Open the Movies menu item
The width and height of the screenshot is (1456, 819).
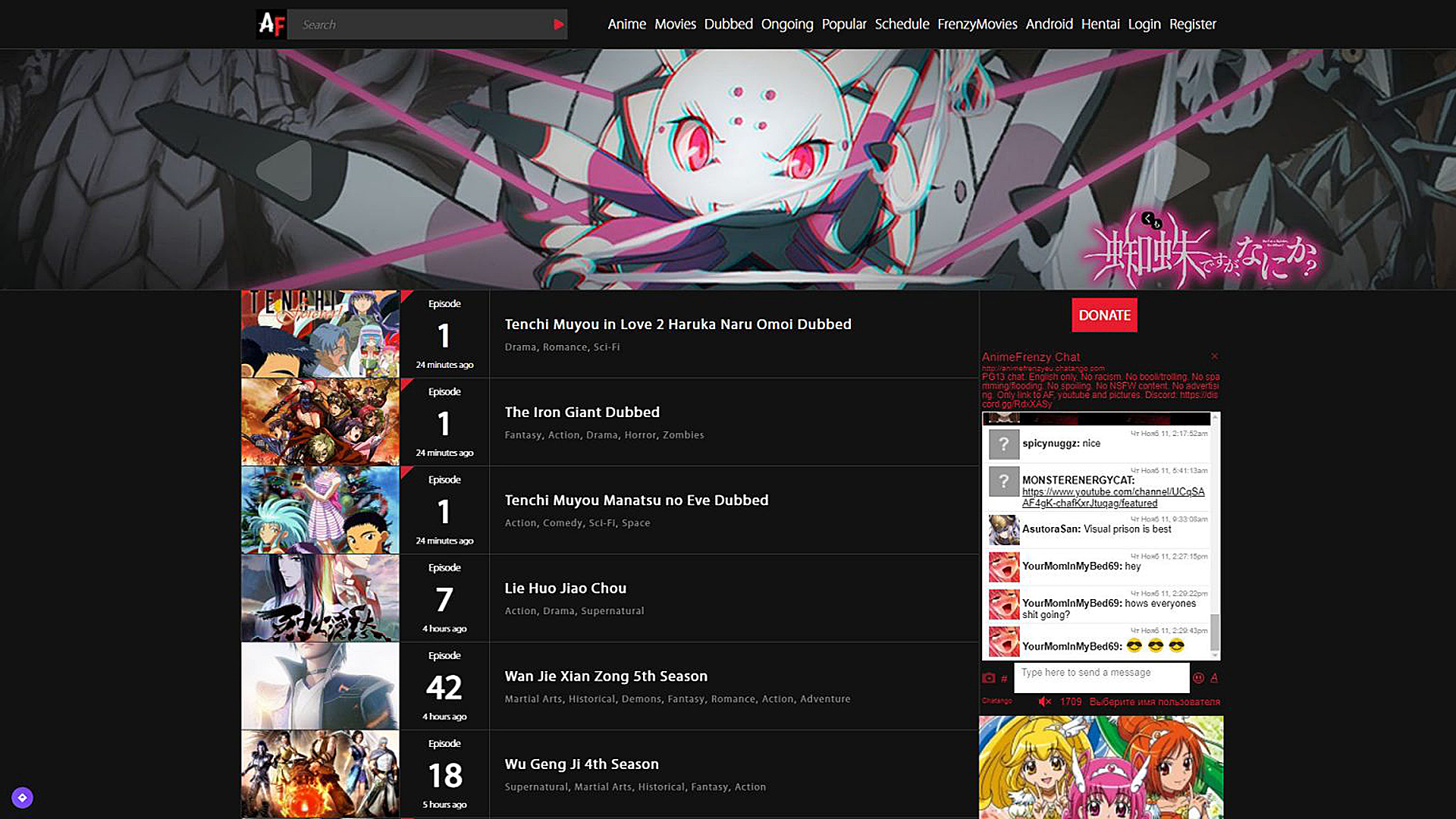[x=675, y=24]
